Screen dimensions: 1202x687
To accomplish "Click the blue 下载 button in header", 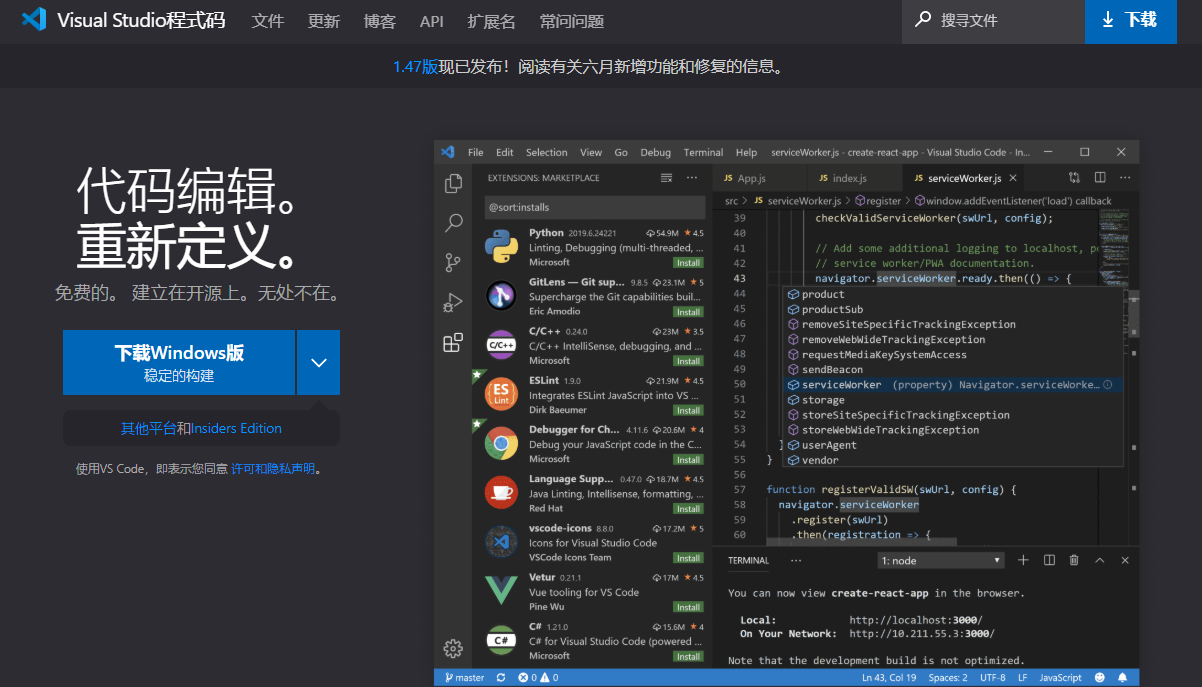I will (x=1128, y=21).
